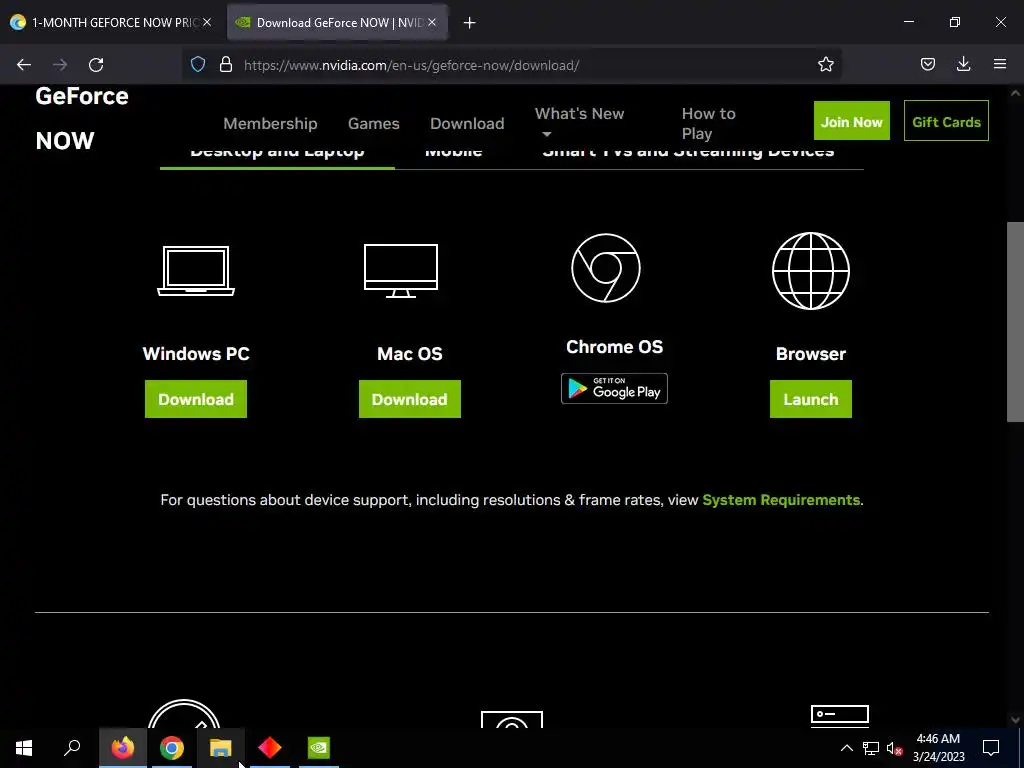Open the taskbar search magnifier
This screenshot has width=1024, height=768.
coord(72,748)
